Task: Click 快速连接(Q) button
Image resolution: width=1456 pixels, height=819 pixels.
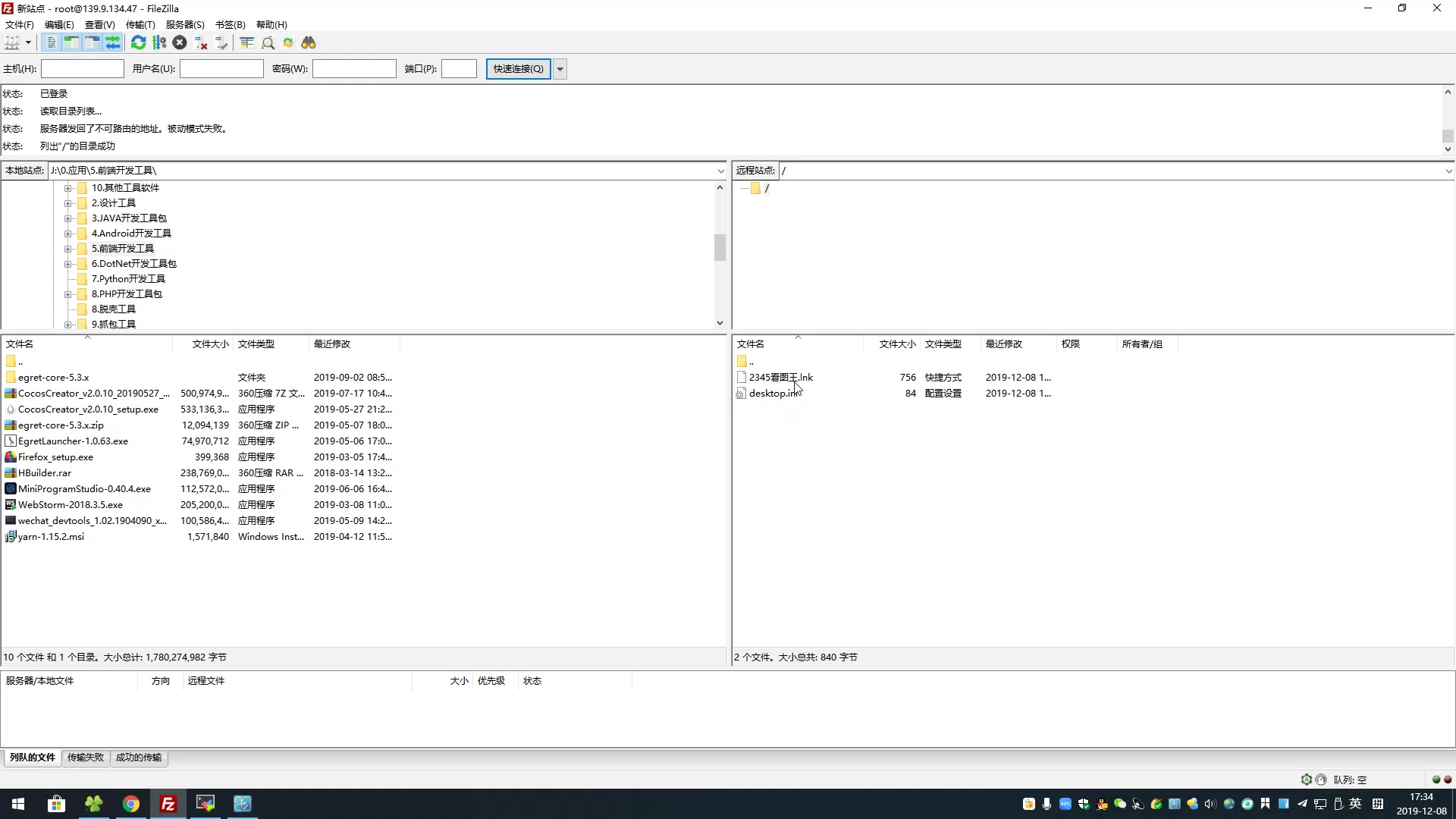Action: pyautogui.click(x=518, y=69)
